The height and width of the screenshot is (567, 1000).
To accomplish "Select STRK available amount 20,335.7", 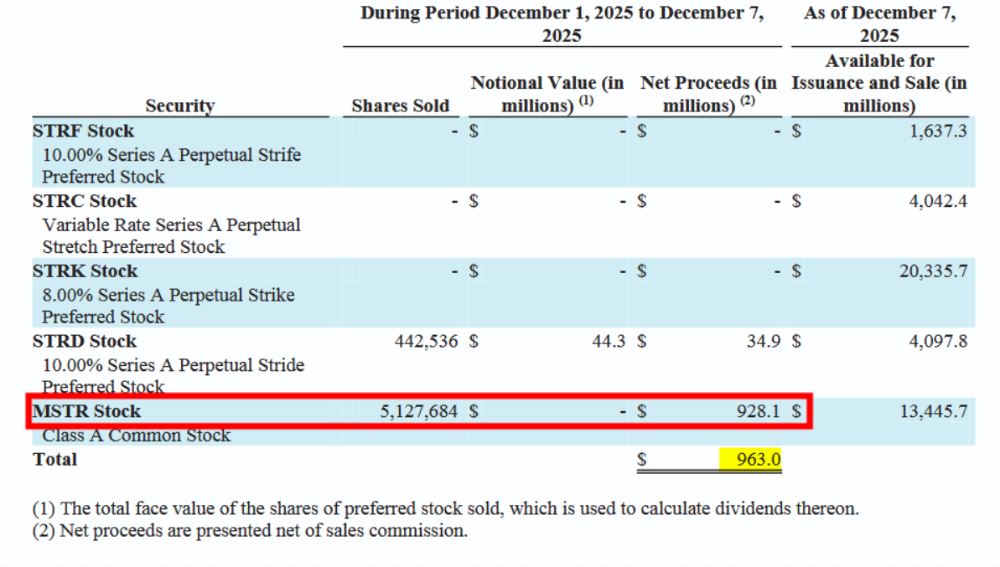I will pos(932,271).
